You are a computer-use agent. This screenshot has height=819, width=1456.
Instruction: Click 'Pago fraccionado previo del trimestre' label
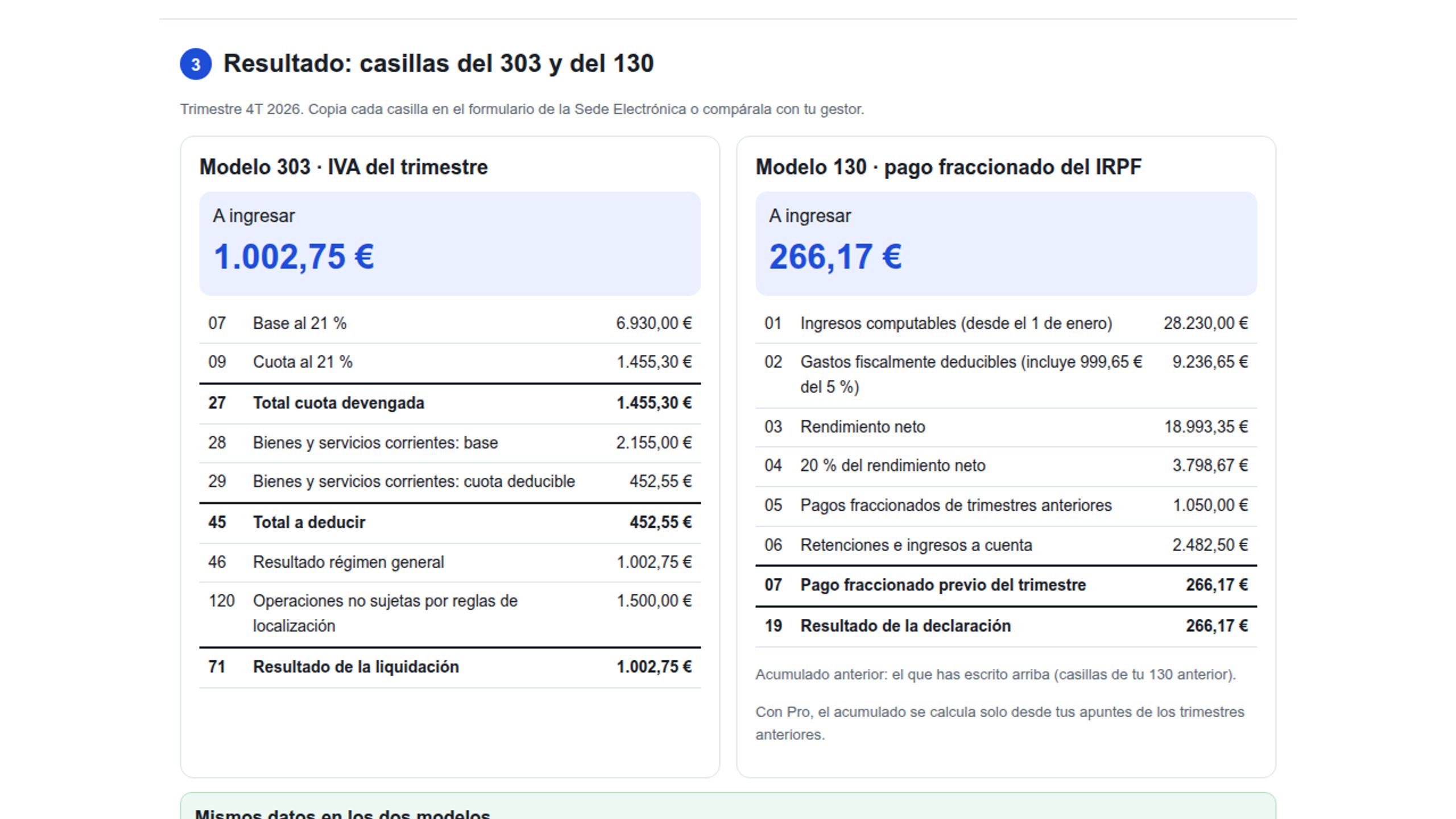coord(943,585)
